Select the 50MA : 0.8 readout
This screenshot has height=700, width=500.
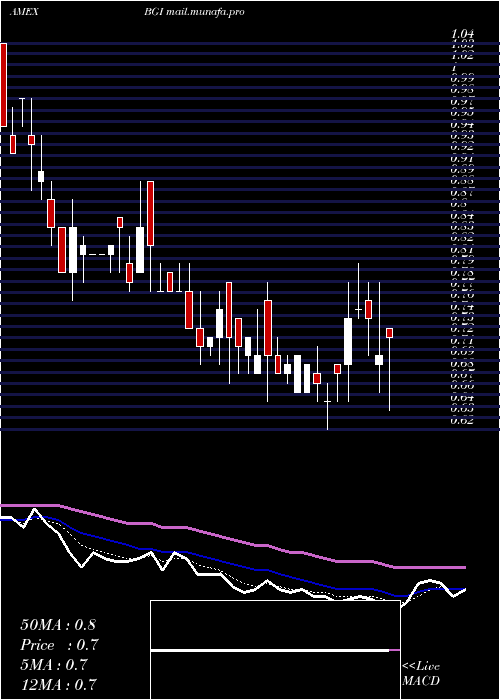point(58,625)
